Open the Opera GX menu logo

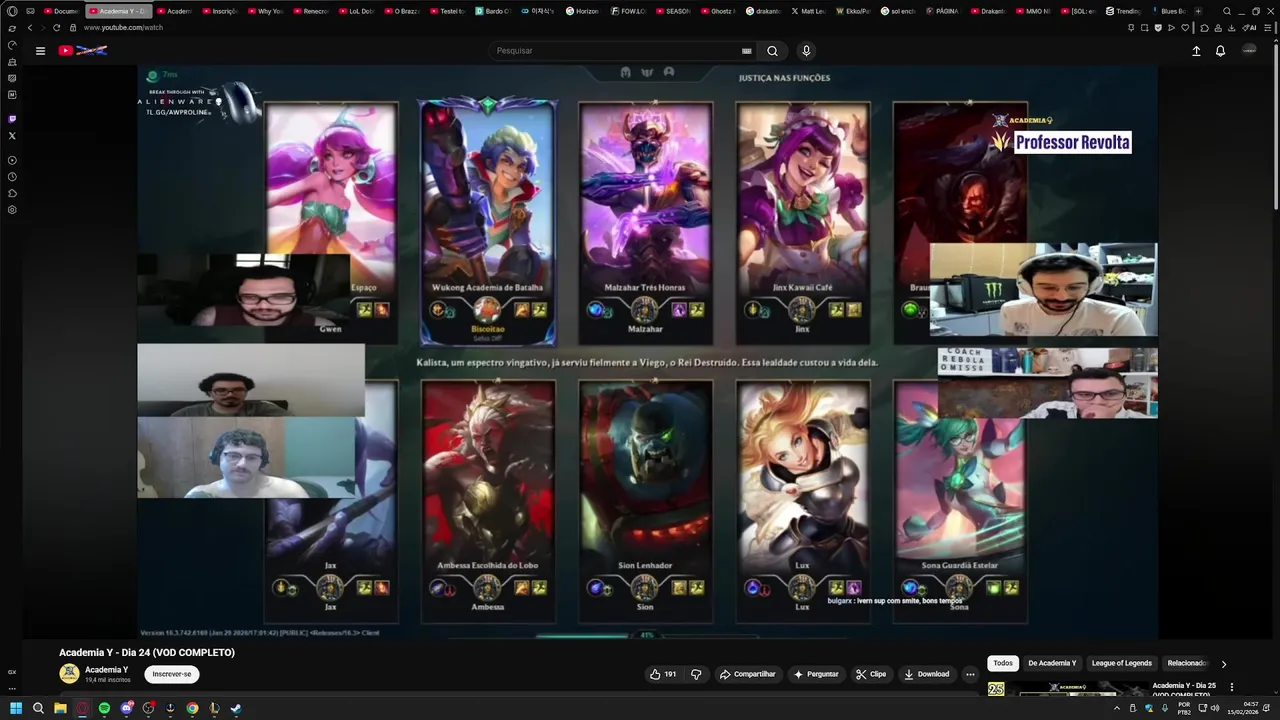[12, 11]
